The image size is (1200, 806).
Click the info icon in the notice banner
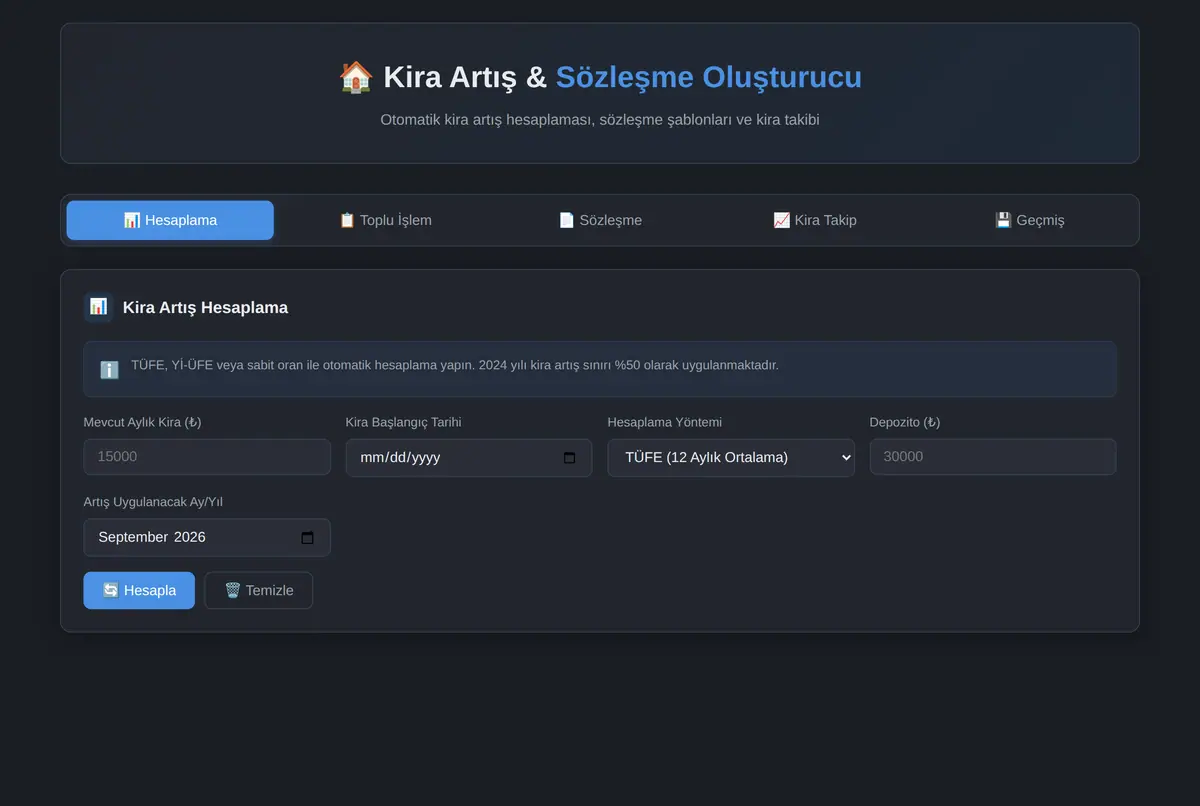coord(109,369)
